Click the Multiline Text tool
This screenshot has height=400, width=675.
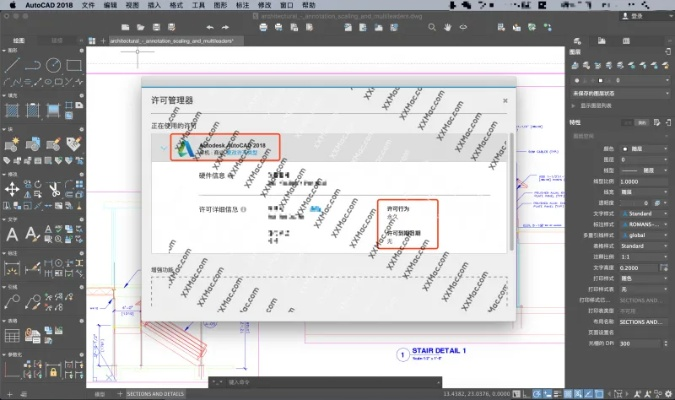(13, 234)
